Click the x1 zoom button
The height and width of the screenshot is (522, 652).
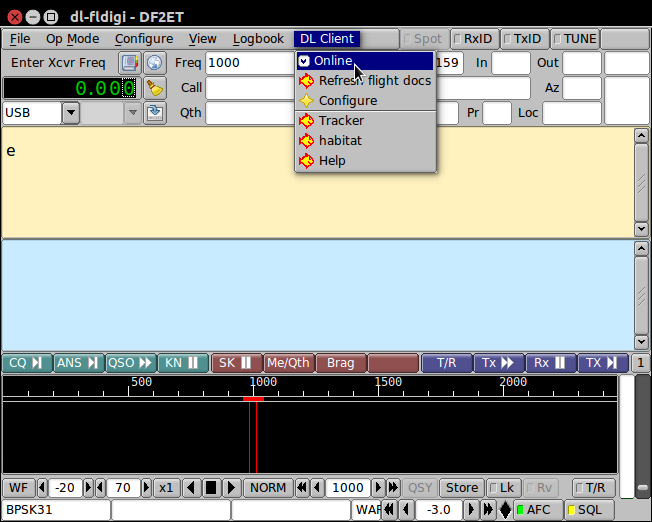[166, 487]
